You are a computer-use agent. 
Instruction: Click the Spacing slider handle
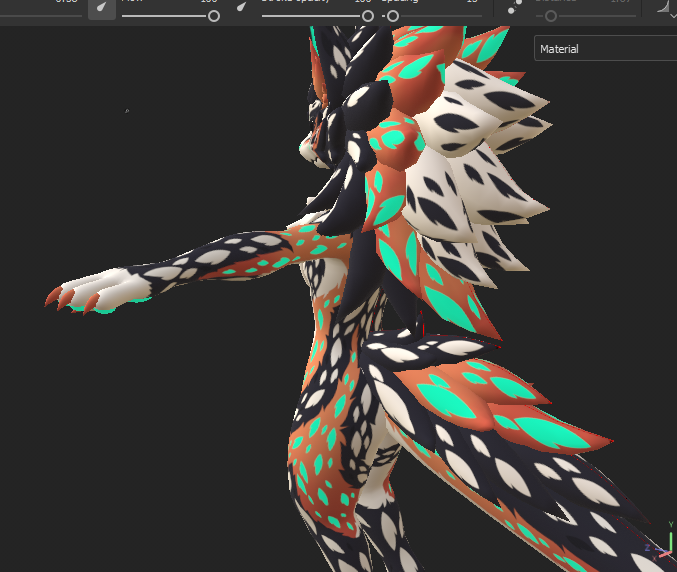point(393,16)
